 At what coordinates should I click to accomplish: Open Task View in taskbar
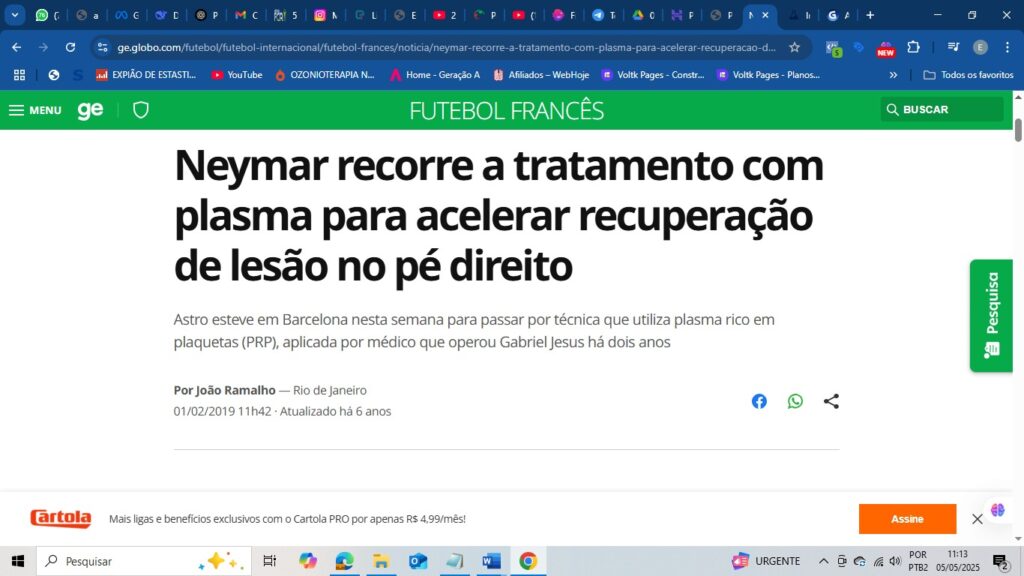tap(269, 561)
